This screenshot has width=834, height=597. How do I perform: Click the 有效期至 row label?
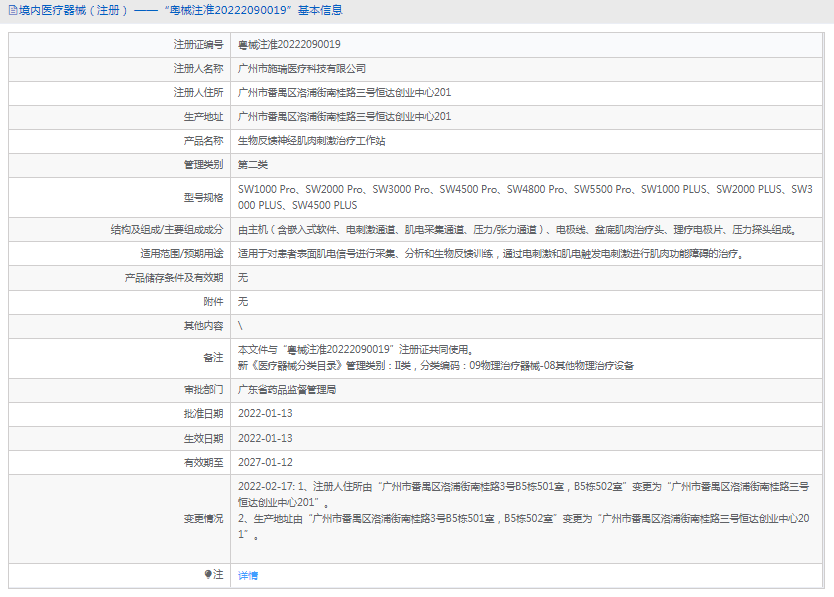coord(204,462)
